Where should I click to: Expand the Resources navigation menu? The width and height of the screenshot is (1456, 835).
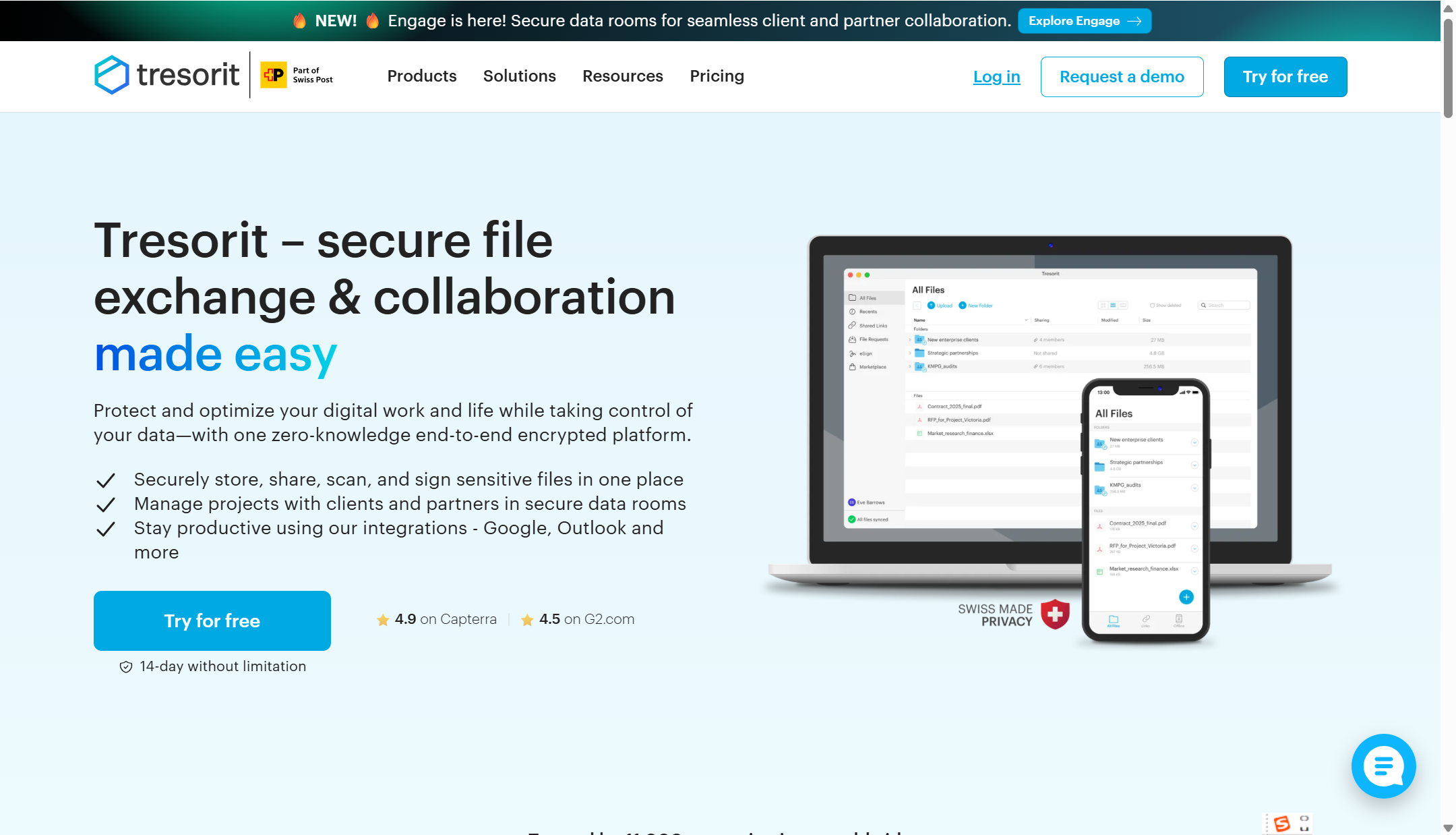tap(622, 76)
